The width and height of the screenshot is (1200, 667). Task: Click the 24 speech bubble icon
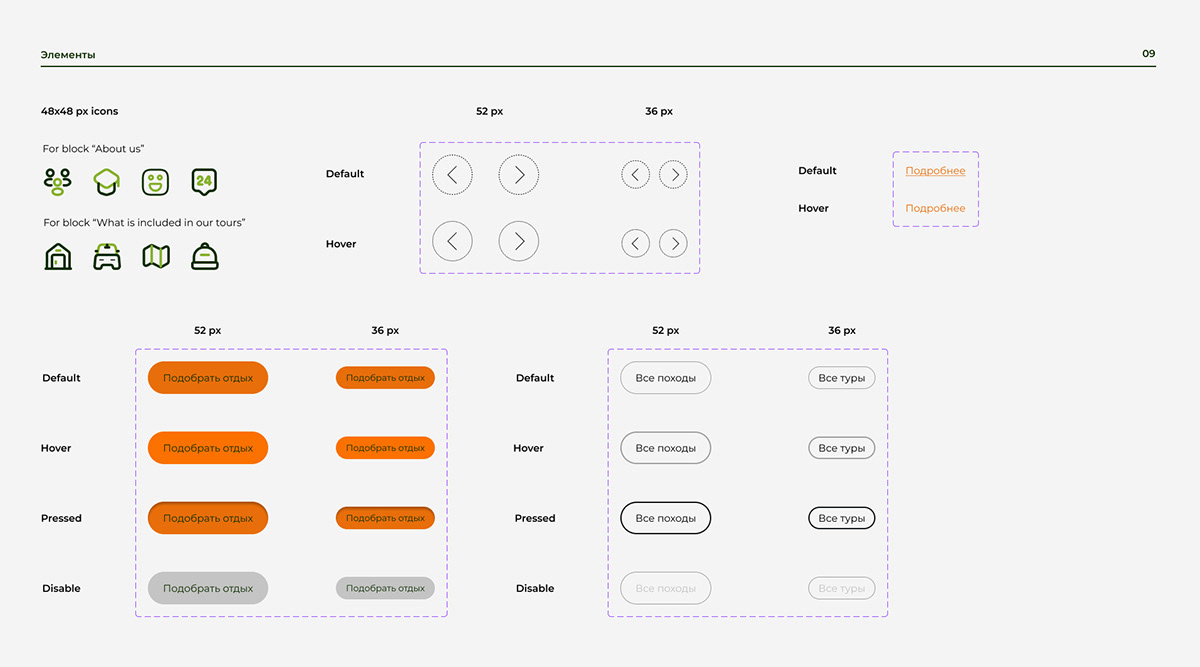204,181
